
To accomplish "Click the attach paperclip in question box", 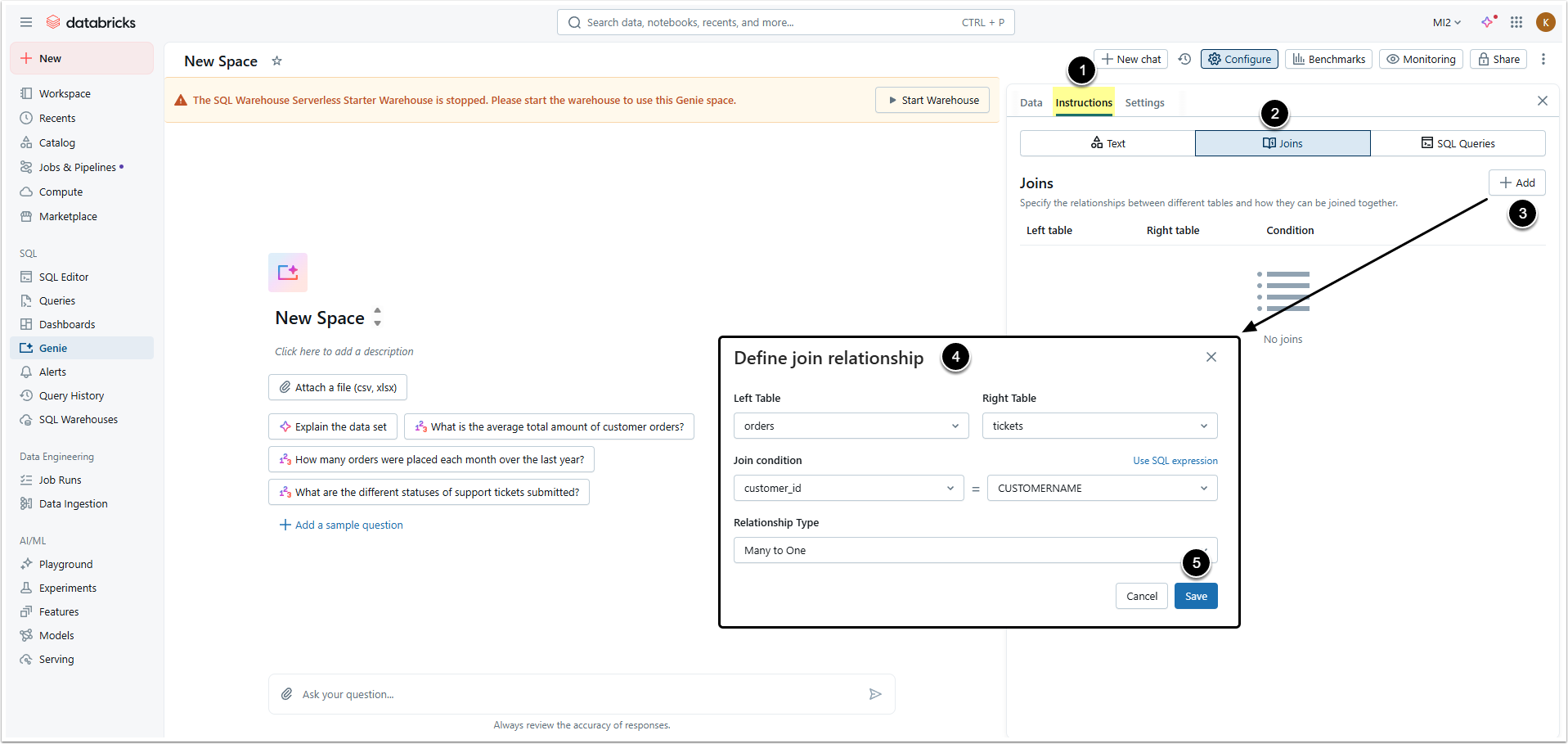I will coord(287,694).
